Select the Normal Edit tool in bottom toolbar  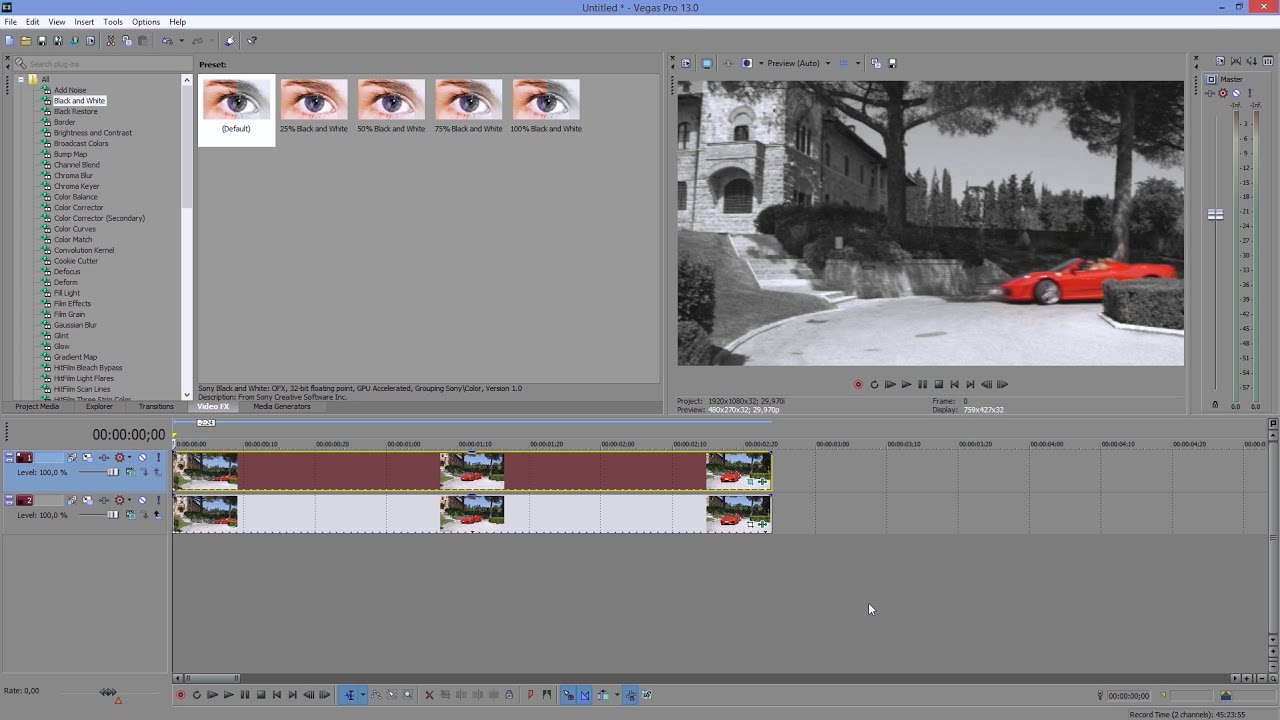(x=349, y=695)
